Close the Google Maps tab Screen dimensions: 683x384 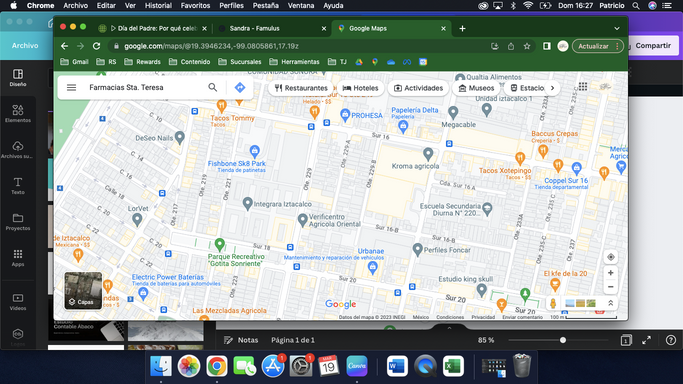443,29
